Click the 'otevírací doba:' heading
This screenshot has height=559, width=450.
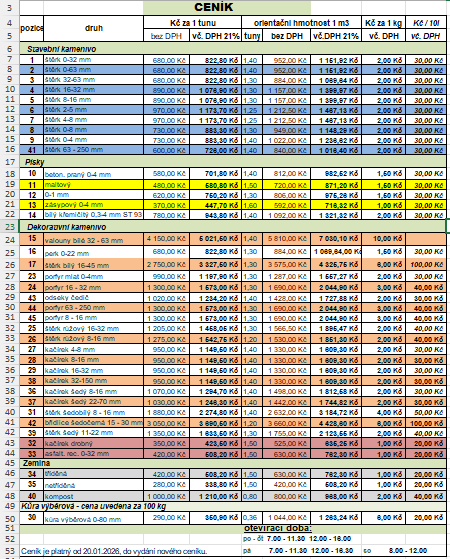(277, 528)
